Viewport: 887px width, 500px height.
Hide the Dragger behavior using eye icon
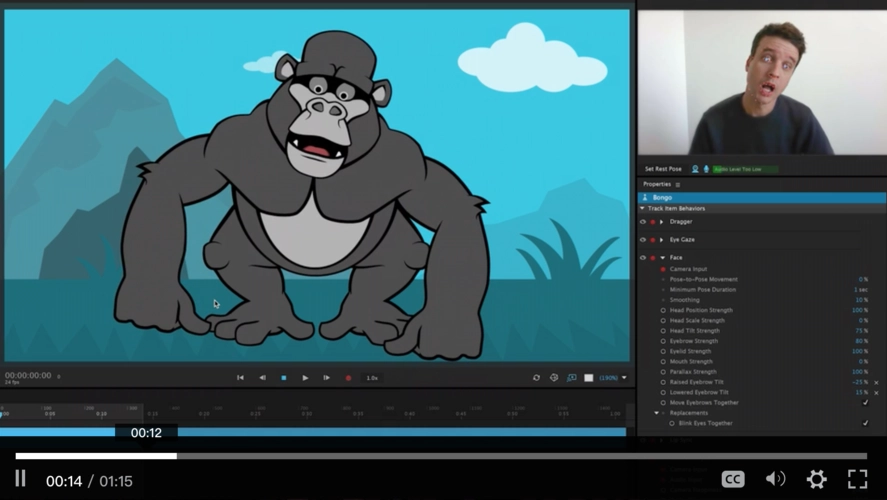pyautogui.click(x=643, y=222)
